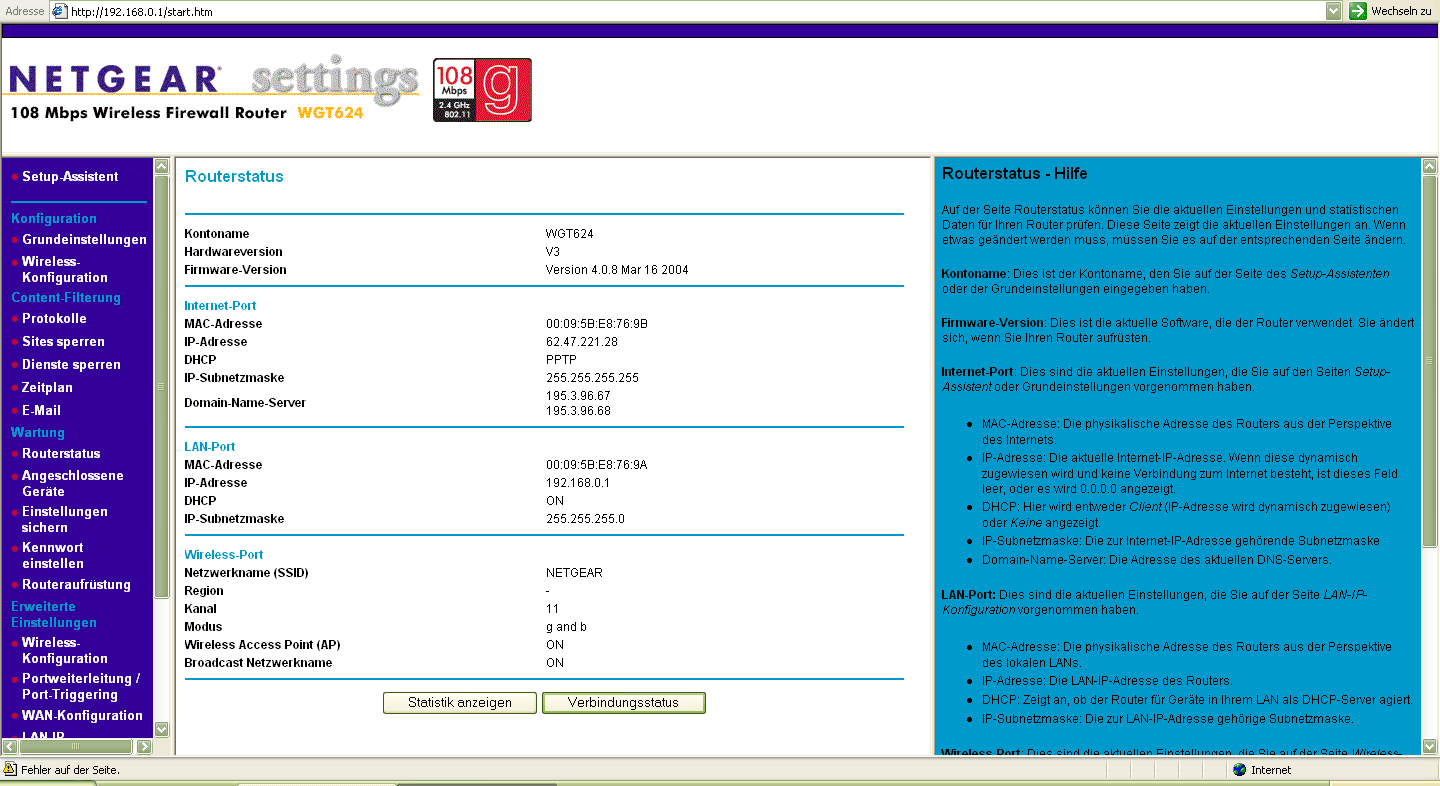Click help panel scrollbar up arrow
The image size is (1440, 786).
[x=1429, y=166]
